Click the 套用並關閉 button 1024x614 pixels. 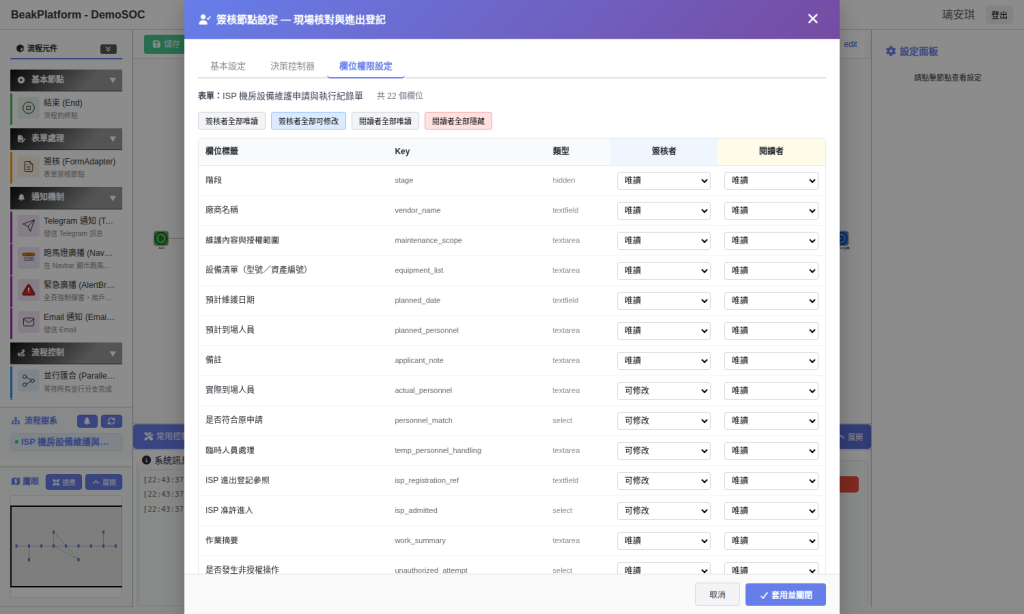click(x=786, y=594)
